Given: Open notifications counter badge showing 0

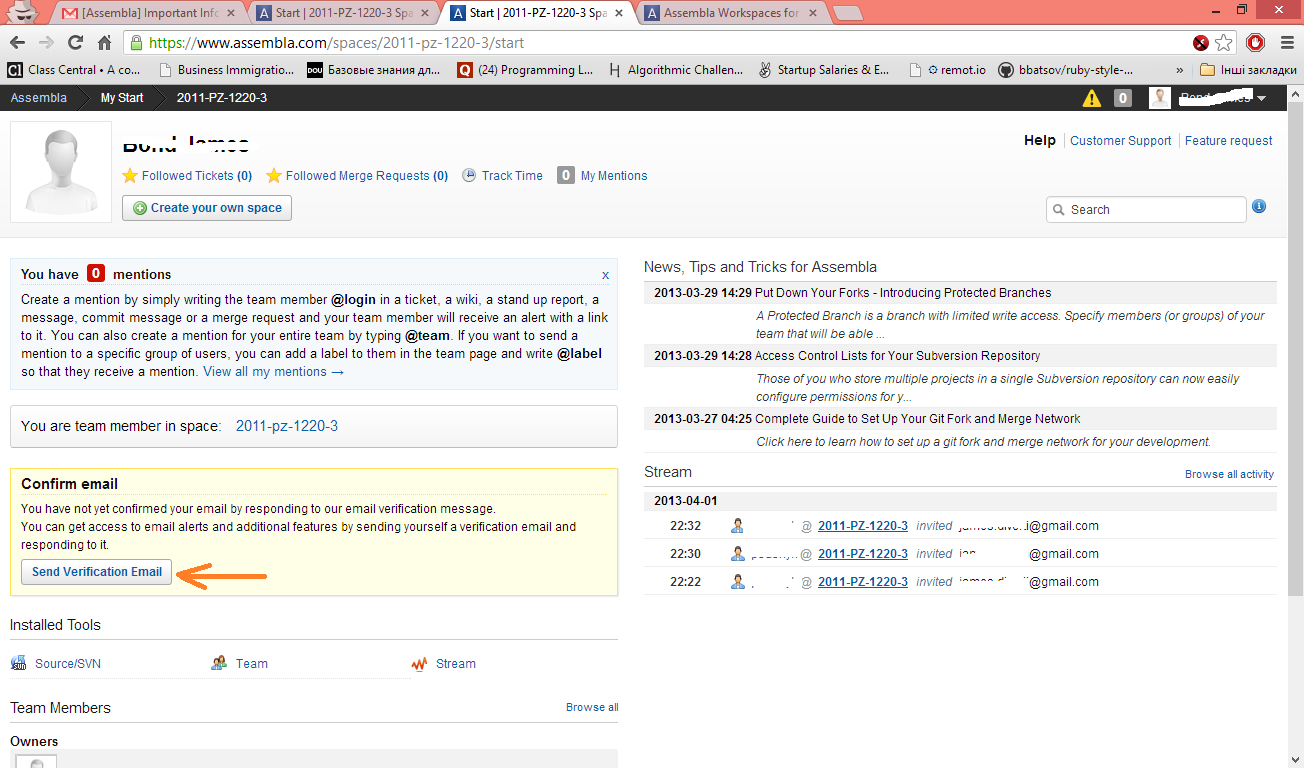Looking at the screenshot, I should tap(1123, 98).
